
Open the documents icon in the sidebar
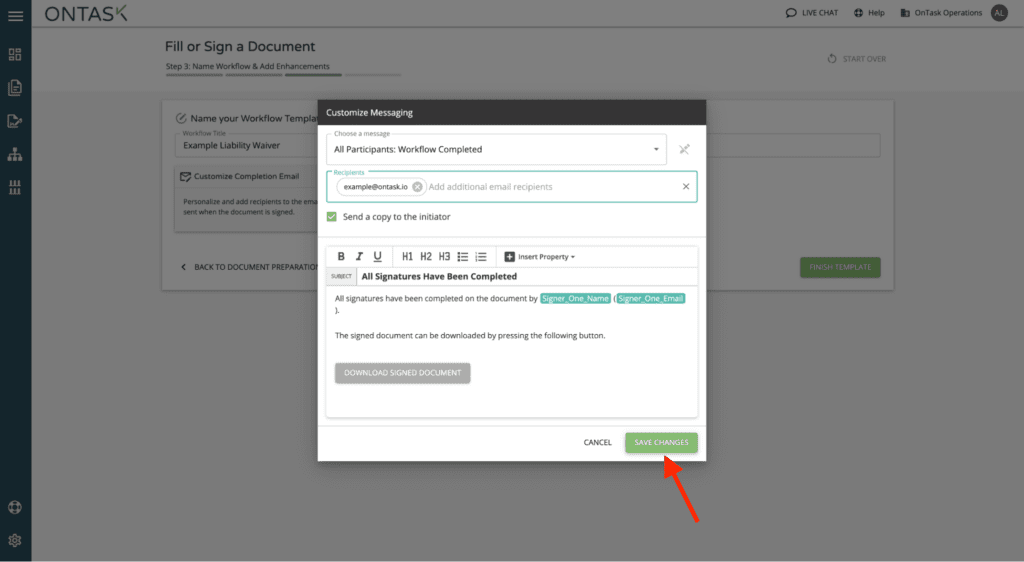(15, 87)
